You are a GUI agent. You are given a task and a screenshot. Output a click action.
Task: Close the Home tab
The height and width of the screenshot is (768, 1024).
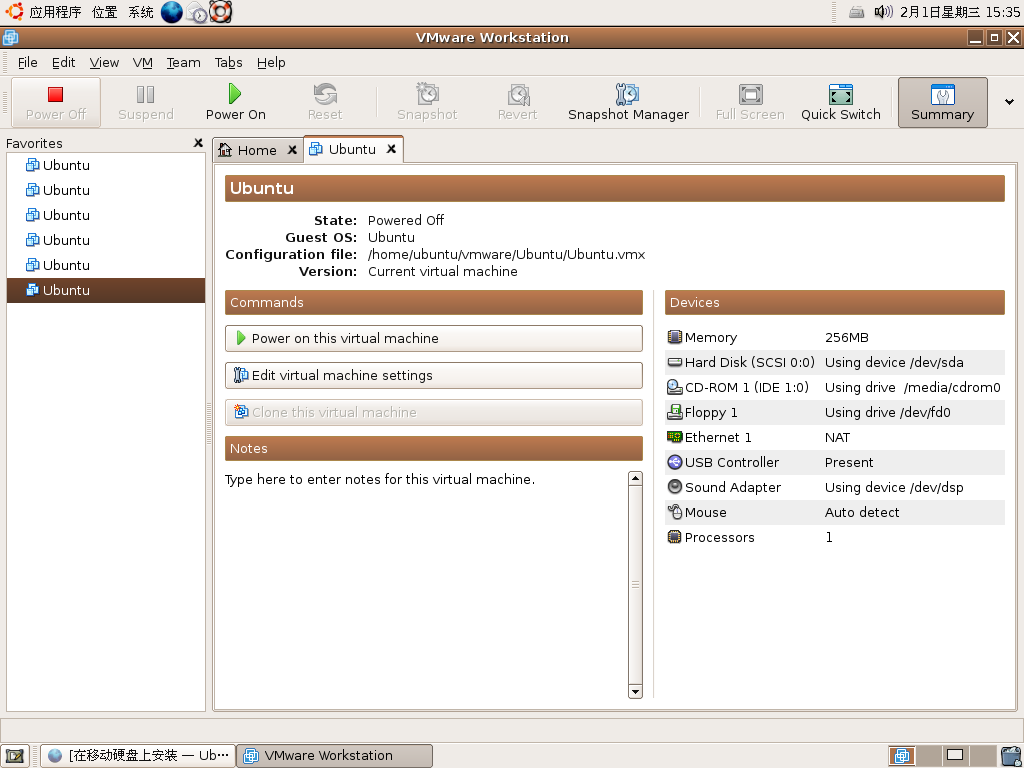click(293, 150)
